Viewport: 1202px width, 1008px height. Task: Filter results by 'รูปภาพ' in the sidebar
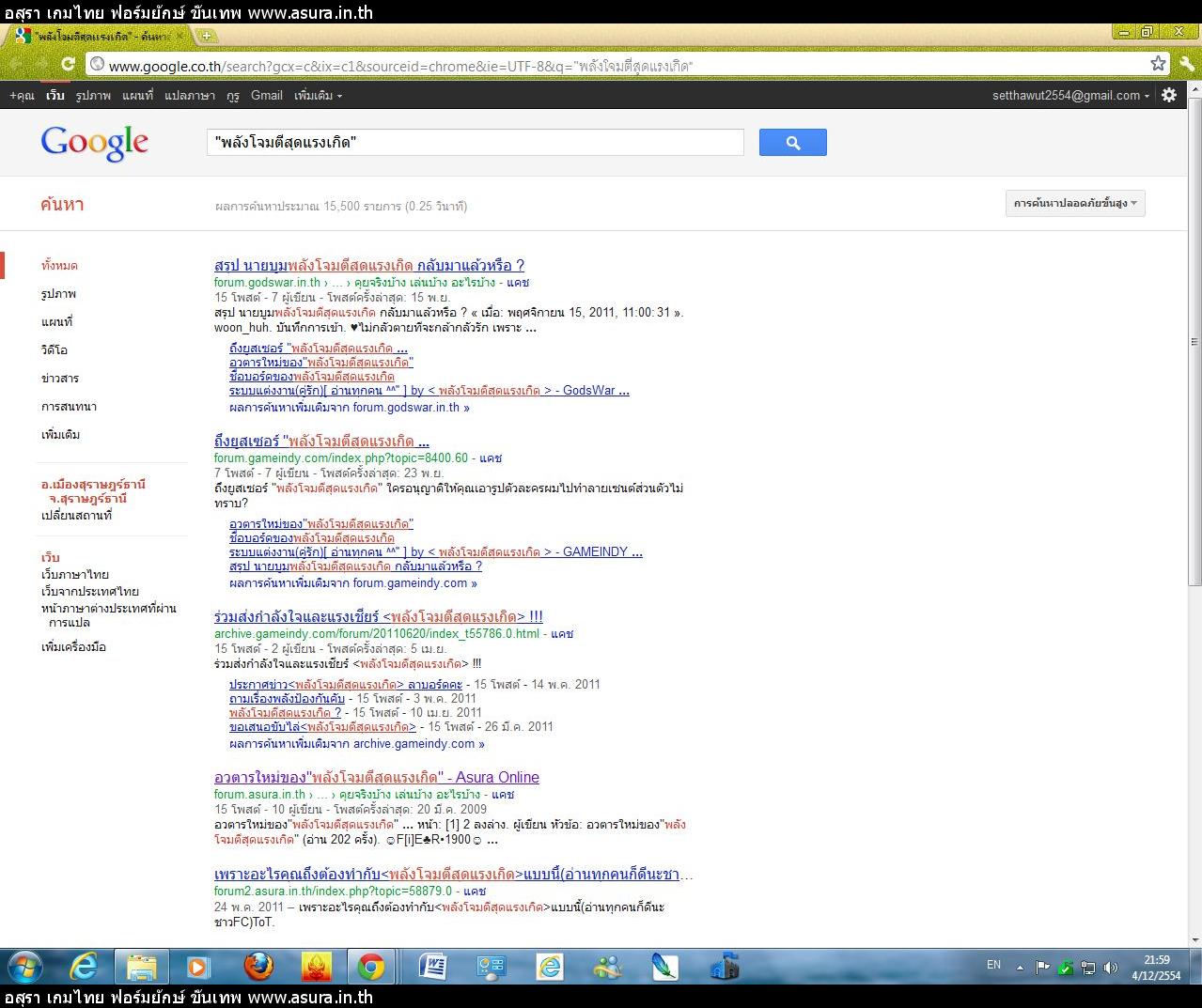point(58,294)
